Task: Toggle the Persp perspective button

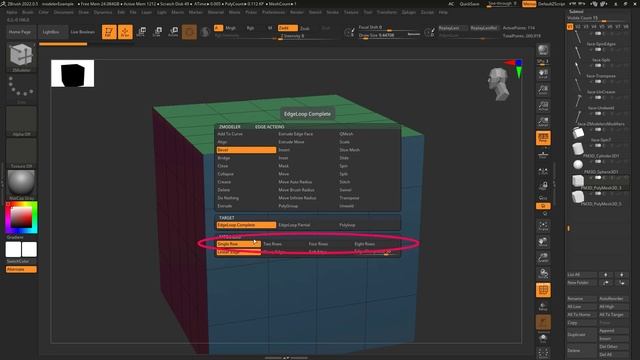Action: (x=543, y=138)
